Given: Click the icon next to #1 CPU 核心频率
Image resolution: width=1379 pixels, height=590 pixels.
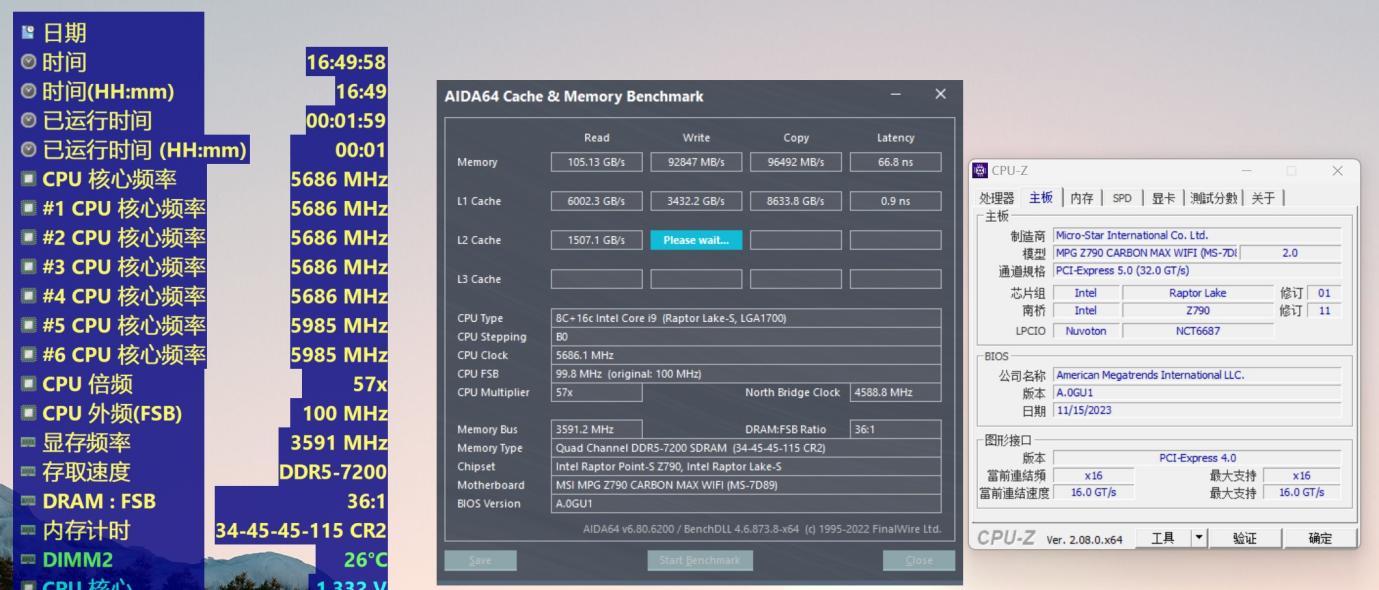Looking at the screenshot, I should click(x=28, y=209).
